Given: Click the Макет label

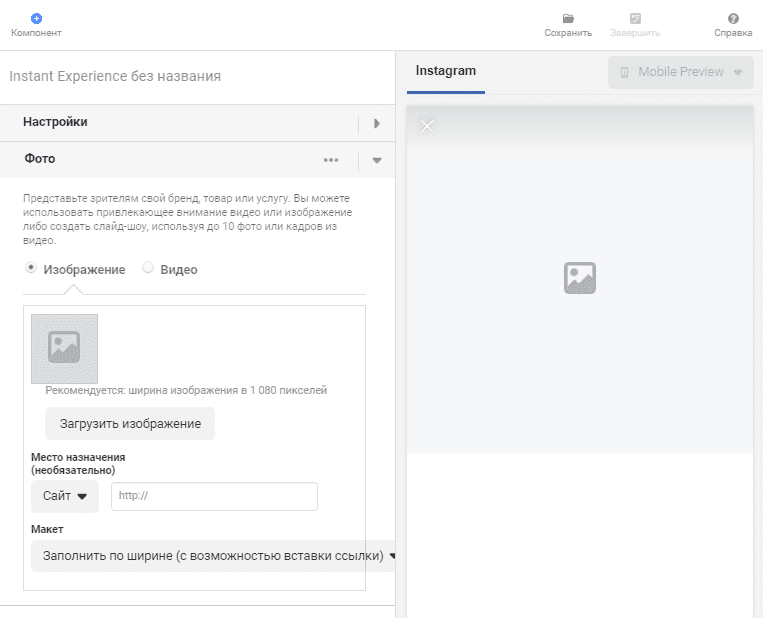Looking at the screenshot, I should point(47,529).
